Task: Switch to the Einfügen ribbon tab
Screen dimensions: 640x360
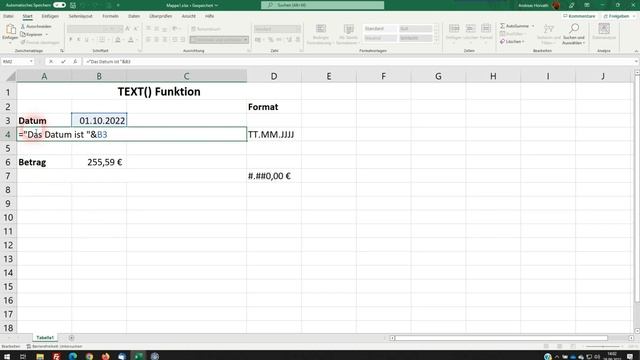Action: tap(50, 16)
